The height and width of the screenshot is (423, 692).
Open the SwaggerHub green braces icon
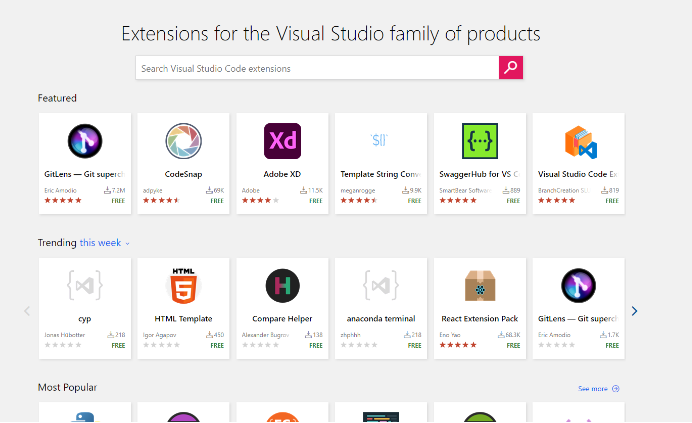point(480,141)
